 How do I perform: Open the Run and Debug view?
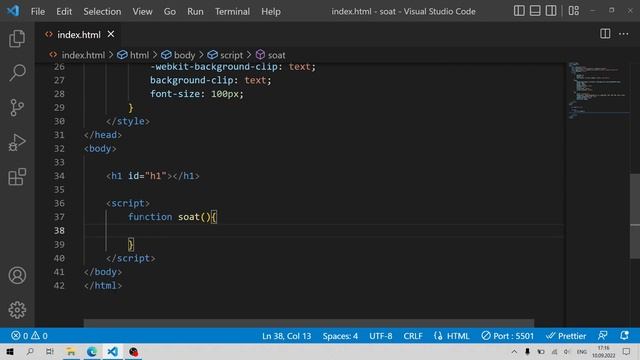pos(17,142)
